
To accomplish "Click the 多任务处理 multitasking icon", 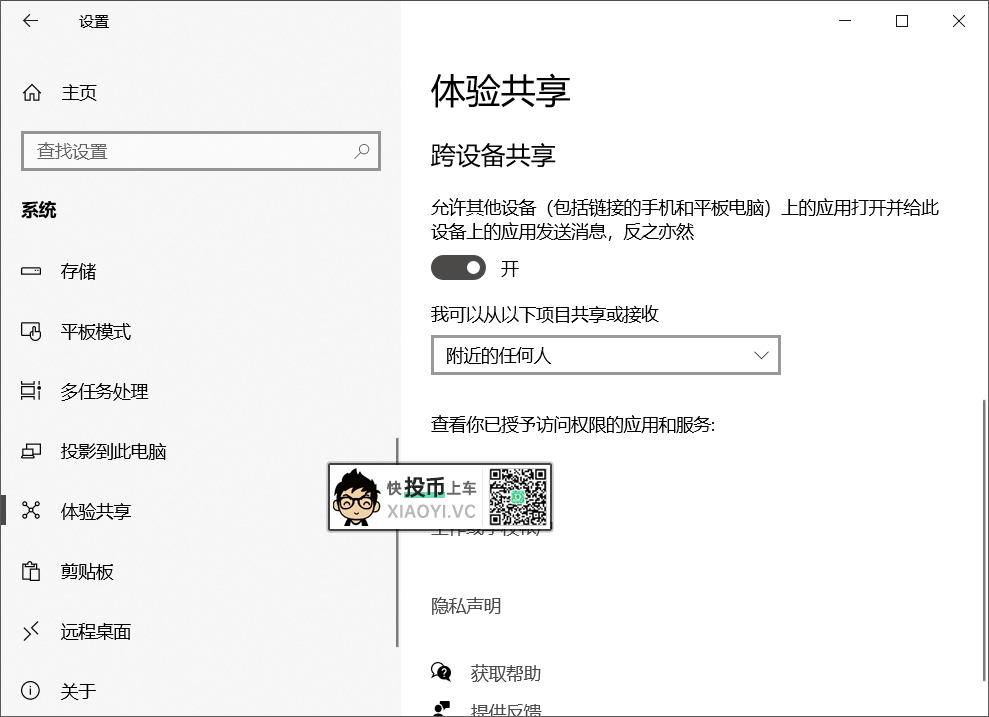I will coord(33,391).
